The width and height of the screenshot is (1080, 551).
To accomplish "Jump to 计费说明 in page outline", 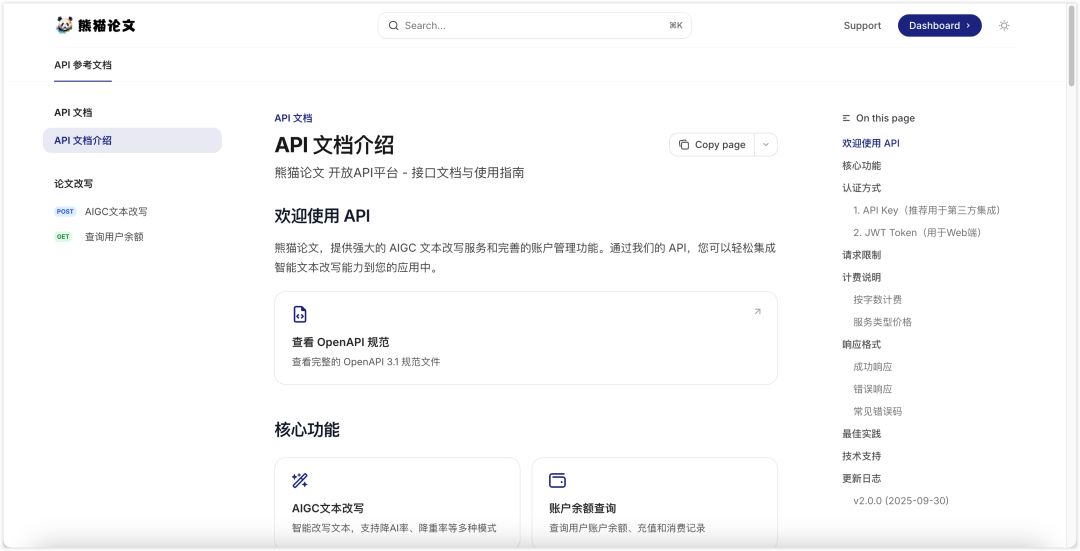I will click(861, 278).
